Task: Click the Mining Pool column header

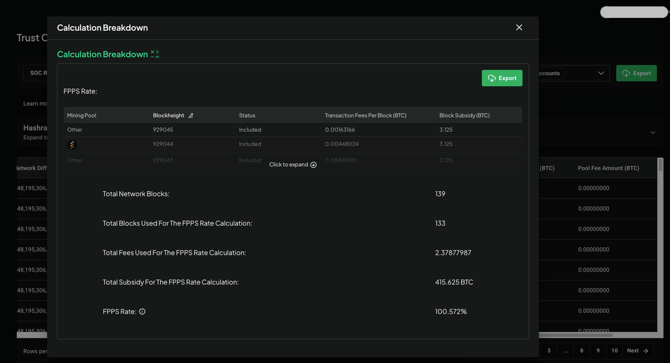Action: point(82,115)
